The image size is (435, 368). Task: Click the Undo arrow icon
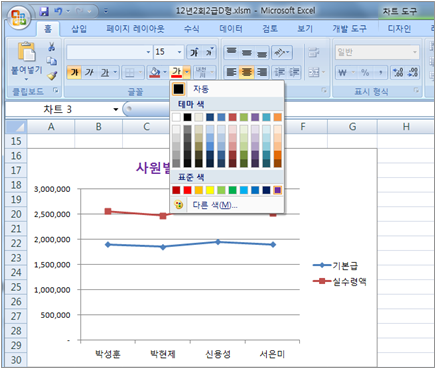pyautogui.click(x=58, y=11)
